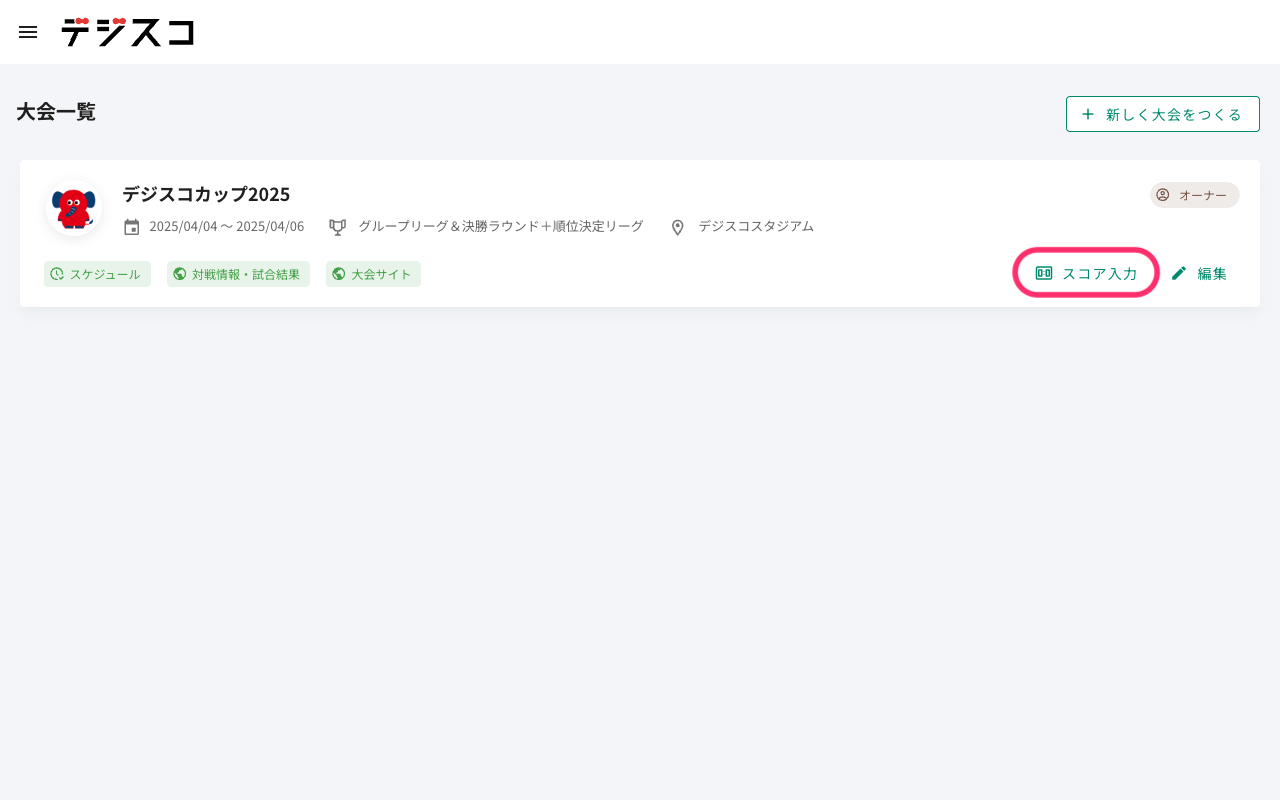1280x800 pixels.
Task: Click the 大会一覧 page heading
Action: pos(56,112)
